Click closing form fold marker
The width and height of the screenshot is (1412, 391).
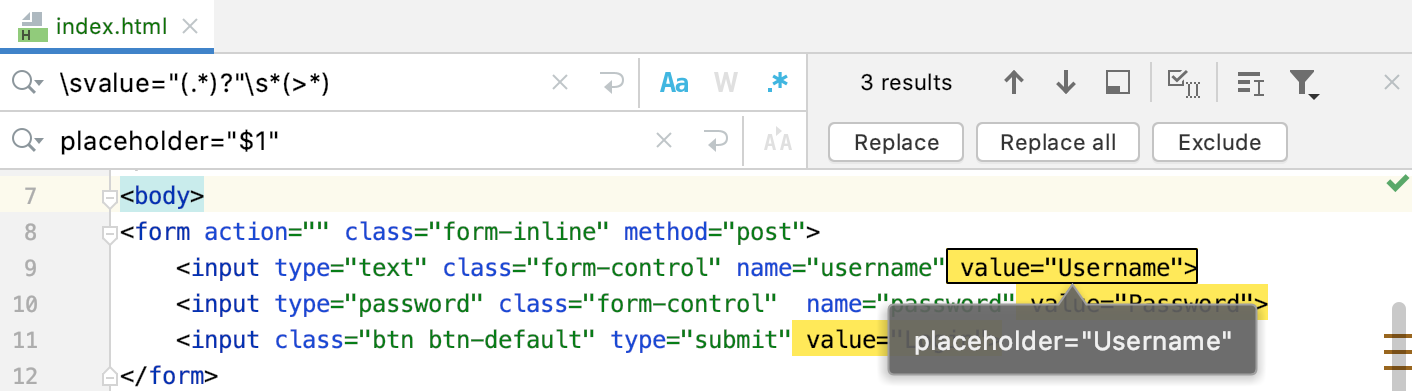point(110,376)
